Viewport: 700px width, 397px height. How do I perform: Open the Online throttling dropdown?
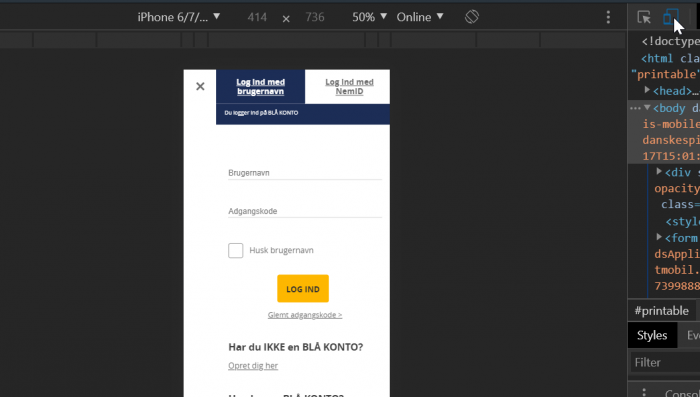coord(420,17)
